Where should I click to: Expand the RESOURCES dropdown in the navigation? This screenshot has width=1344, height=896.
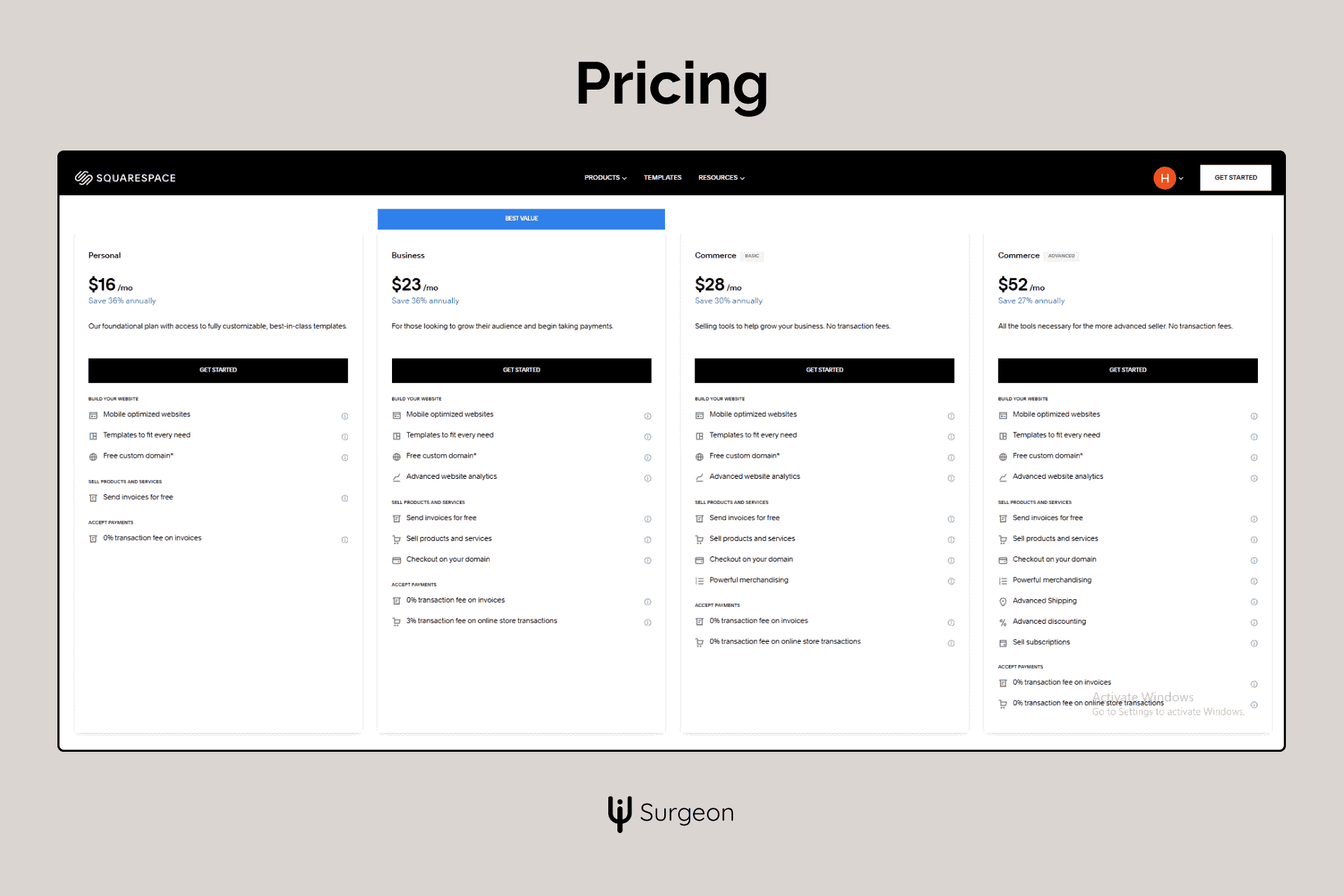pyautogui.click(x=720, y=178)
